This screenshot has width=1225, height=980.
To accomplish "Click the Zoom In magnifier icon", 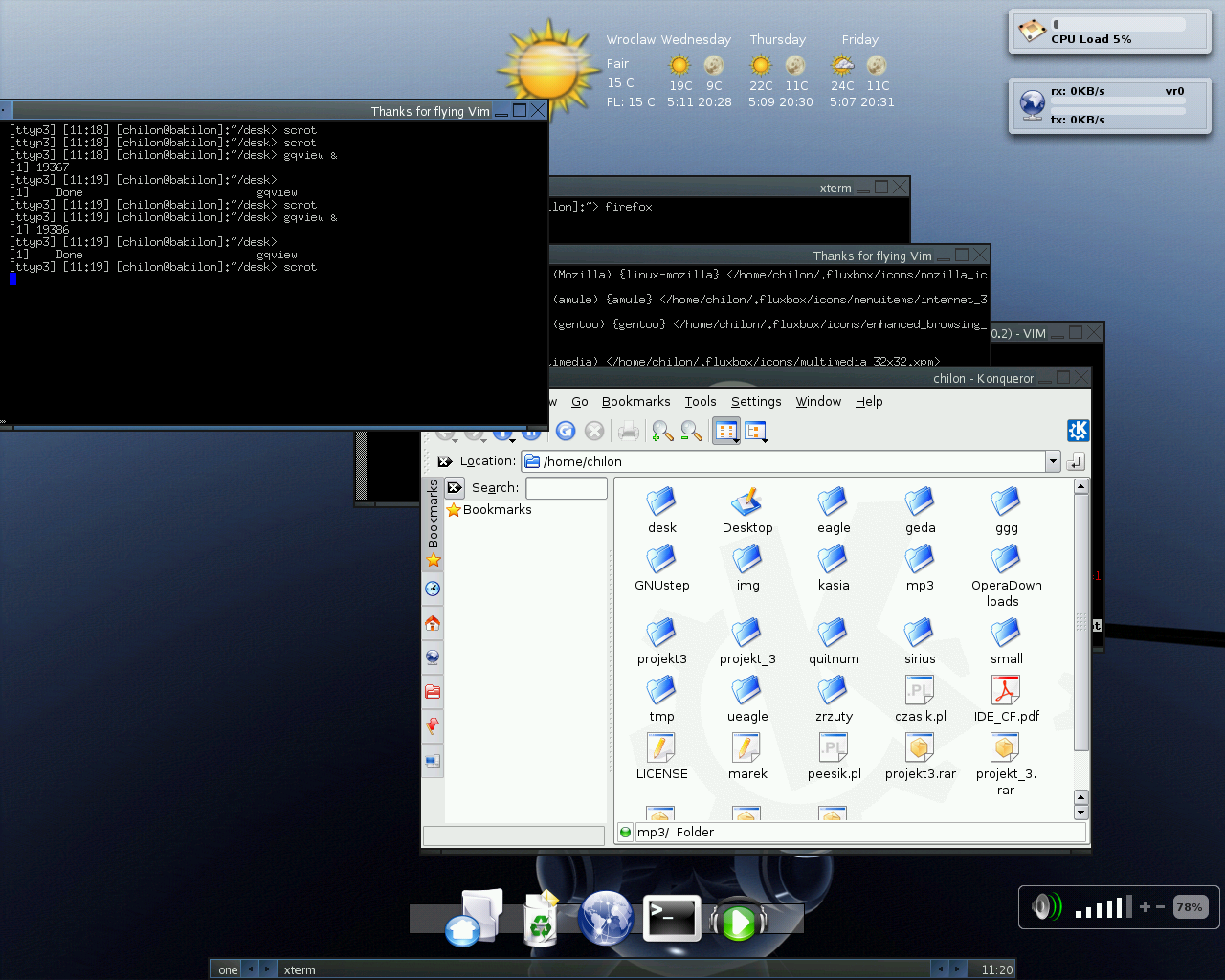I will (x=661, y=432).
